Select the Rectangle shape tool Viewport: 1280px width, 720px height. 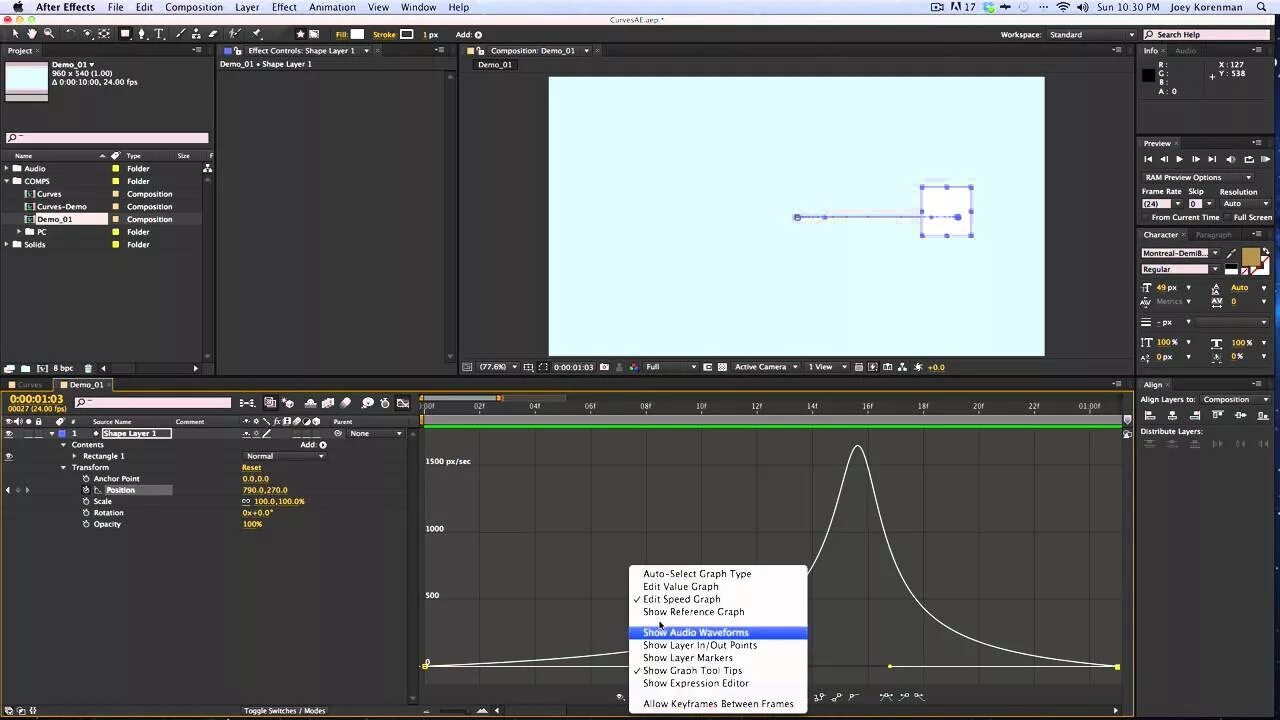tap(125, 34)
